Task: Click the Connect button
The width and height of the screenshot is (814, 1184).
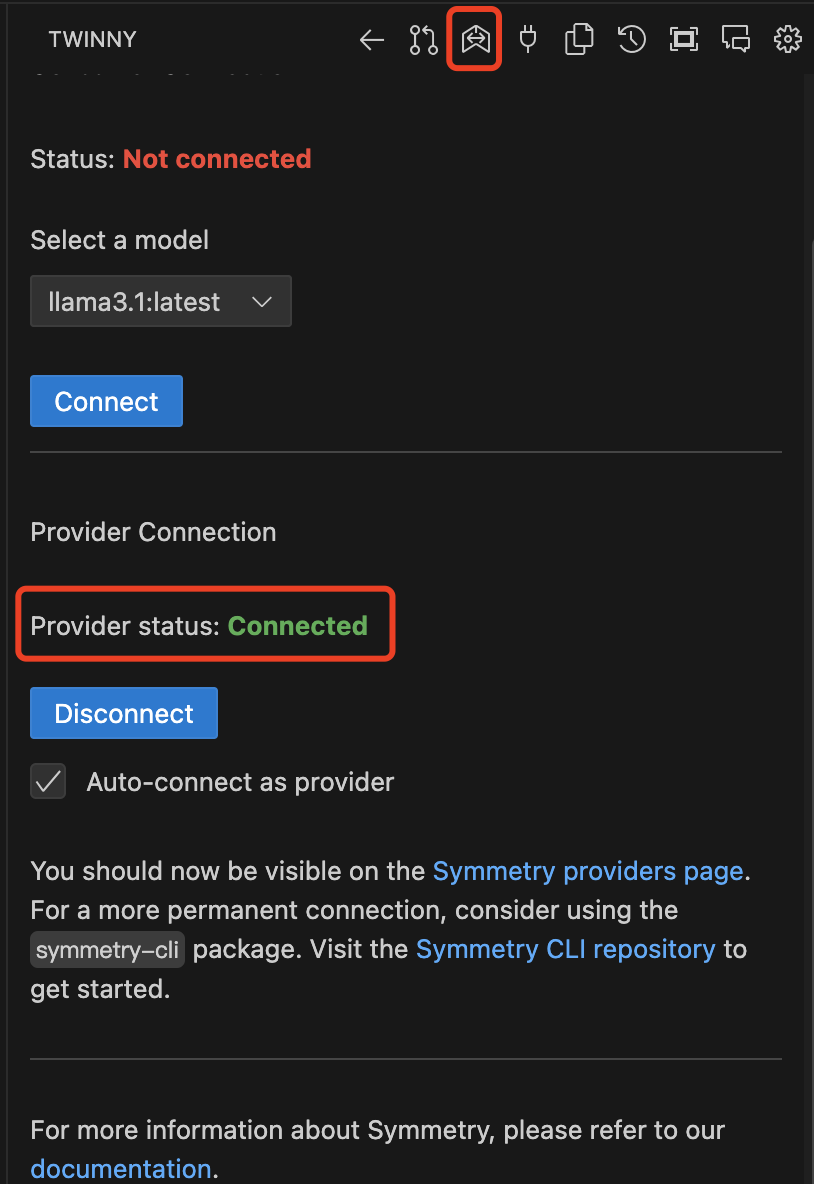Action: pos(106,401)
